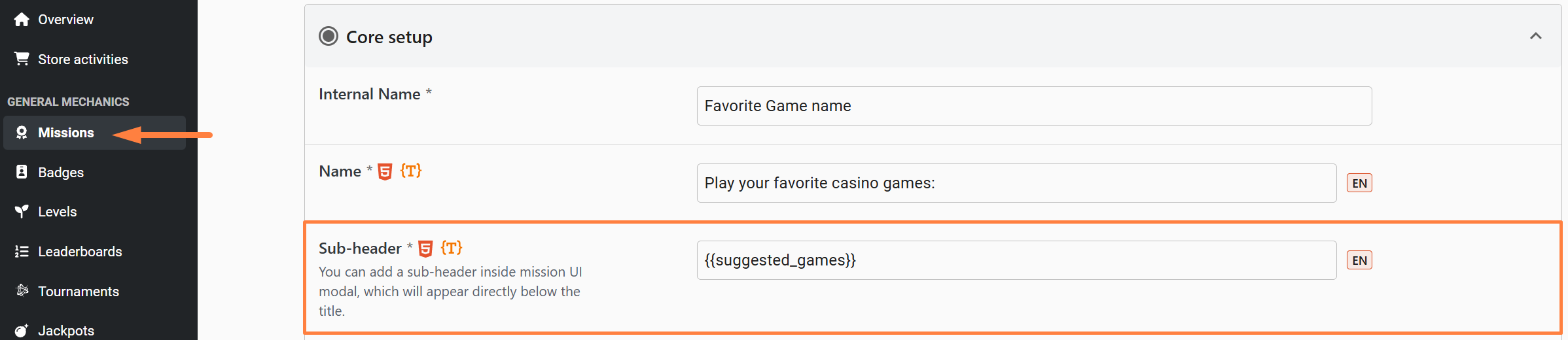Navigate to Tournaments section
The image size is (1568, 340).
tap(79, 292)
